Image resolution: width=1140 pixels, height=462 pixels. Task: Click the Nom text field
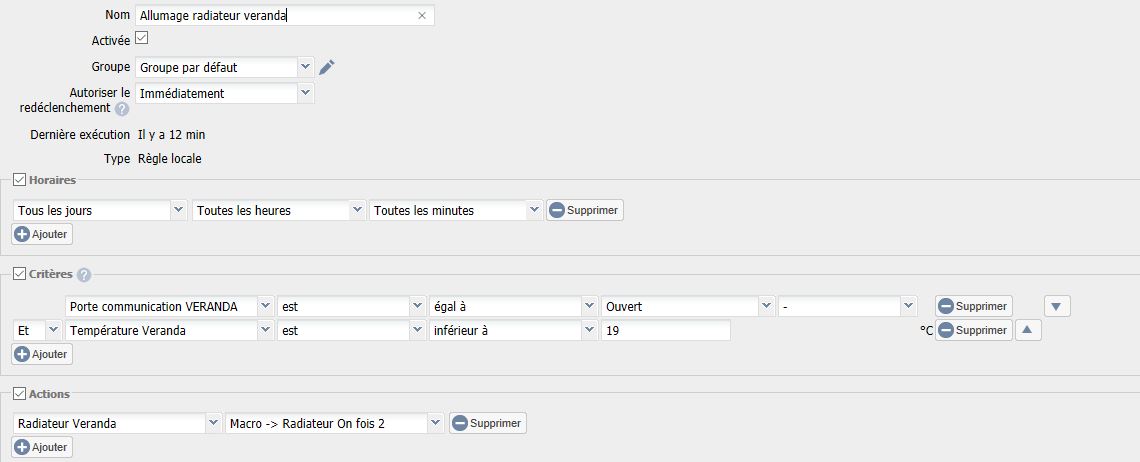pos(275,16)
